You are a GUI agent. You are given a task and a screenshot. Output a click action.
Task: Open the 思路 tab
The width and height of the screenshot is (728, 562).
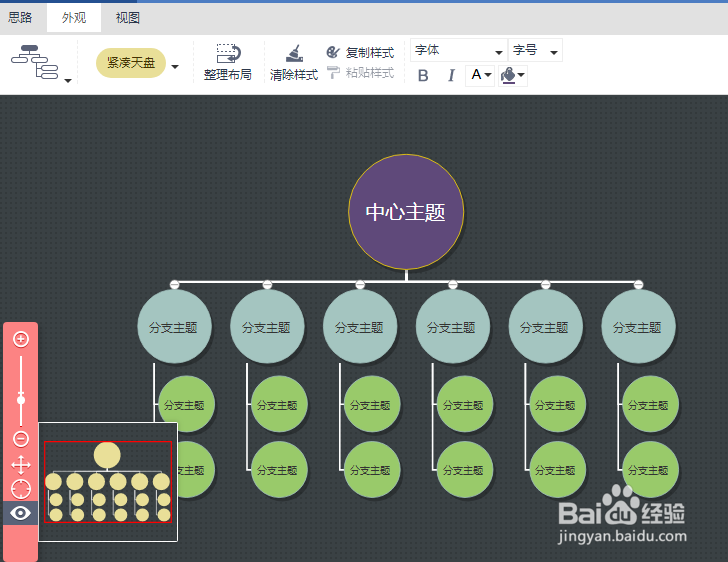(x=20, y=18)
